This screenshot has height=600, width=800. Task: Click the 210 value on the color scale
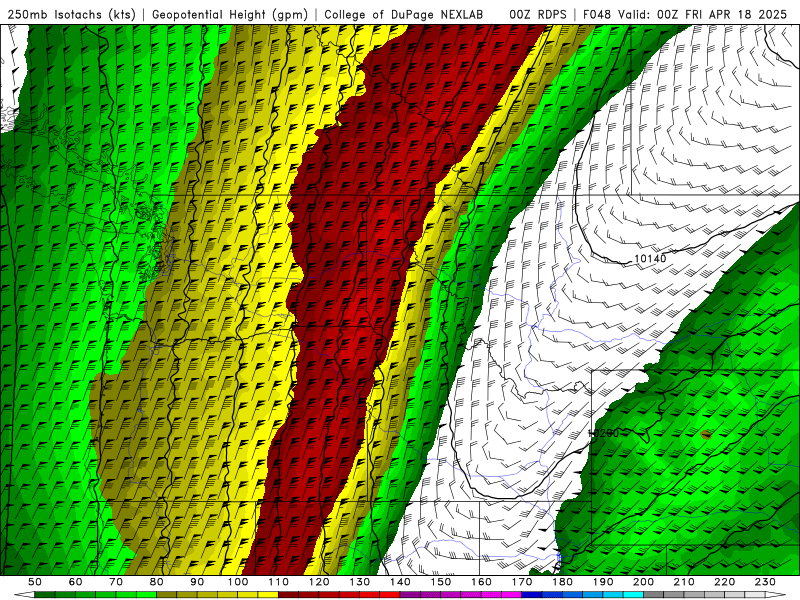tap(684, 582)
